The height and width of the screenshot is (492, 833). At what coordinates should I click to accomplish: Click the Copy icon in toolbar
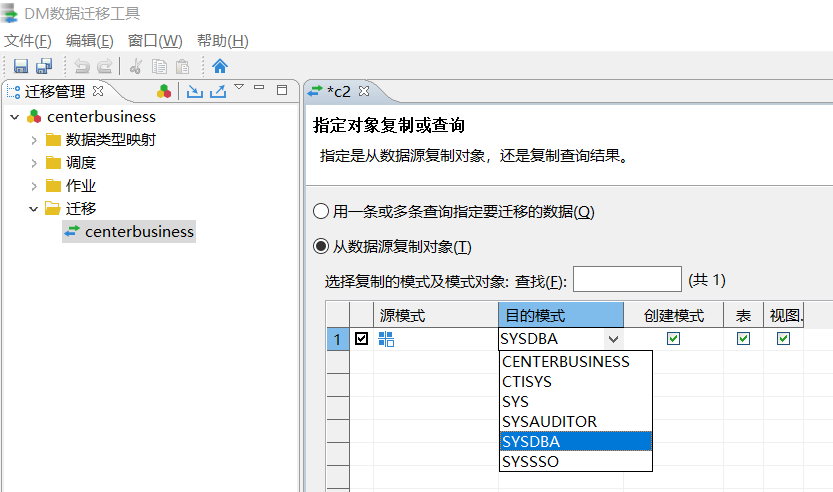coord(159,66)
